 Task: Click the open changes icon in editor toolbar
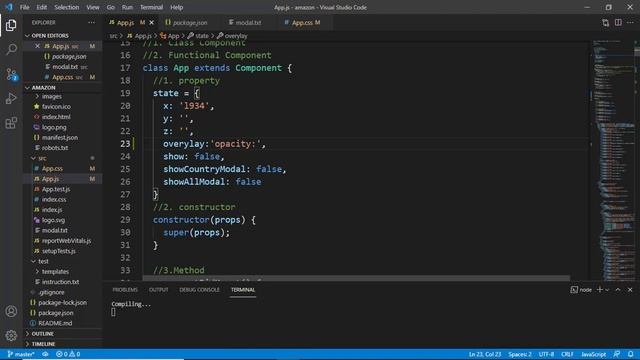pyautogui.click(x=605, y=22)
